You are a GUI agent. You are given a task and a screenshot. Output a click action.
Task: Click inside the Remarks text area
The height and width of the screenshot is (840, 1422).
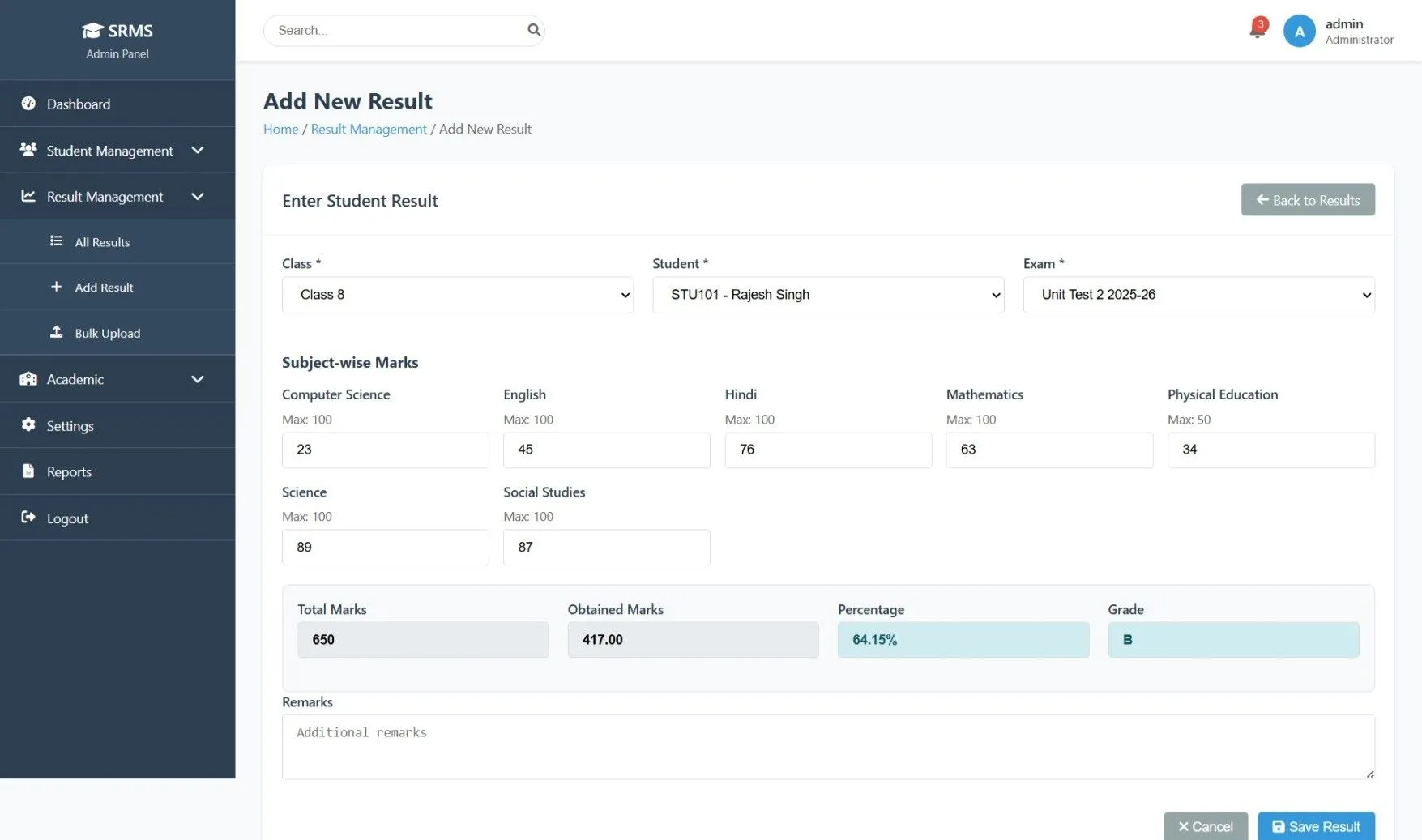pos(826,745)
